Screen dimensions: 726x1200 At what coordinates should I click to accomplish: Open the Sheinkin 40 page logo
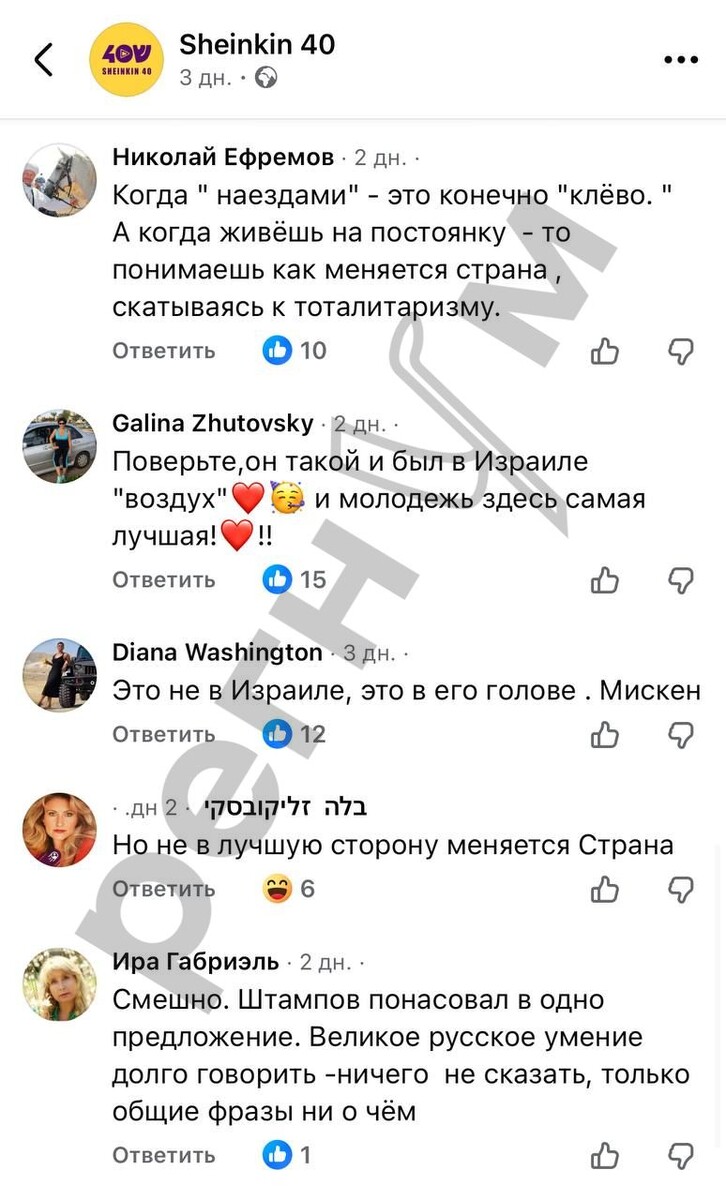point(126,61)
